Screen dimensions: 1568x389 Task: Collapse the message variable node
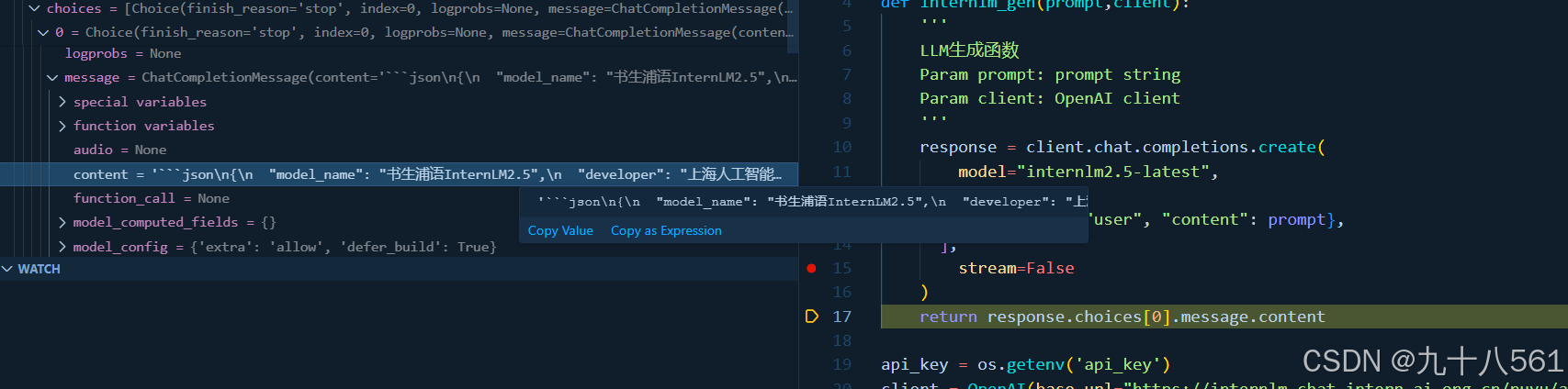[x=52, y=78]
